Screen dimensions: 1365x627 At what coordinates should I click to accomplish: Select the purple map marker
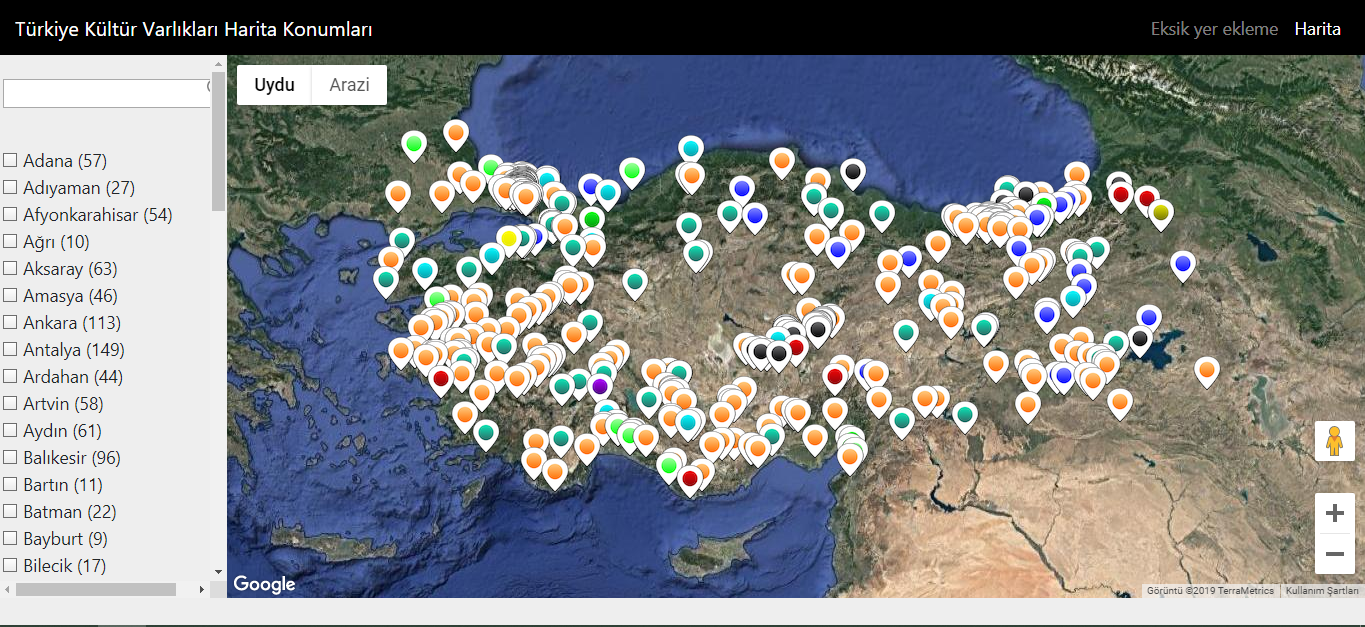coord(600,385)
